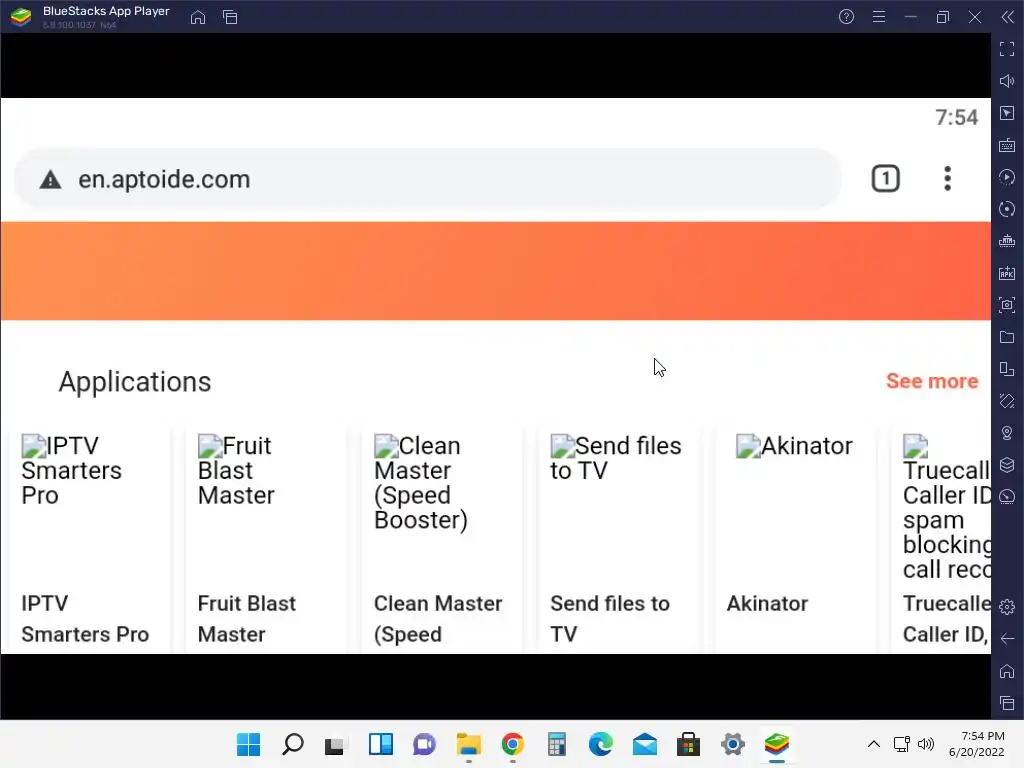Open the memory trim icon
This screenshot has width=1024, height=768.
click(1007, 241)
